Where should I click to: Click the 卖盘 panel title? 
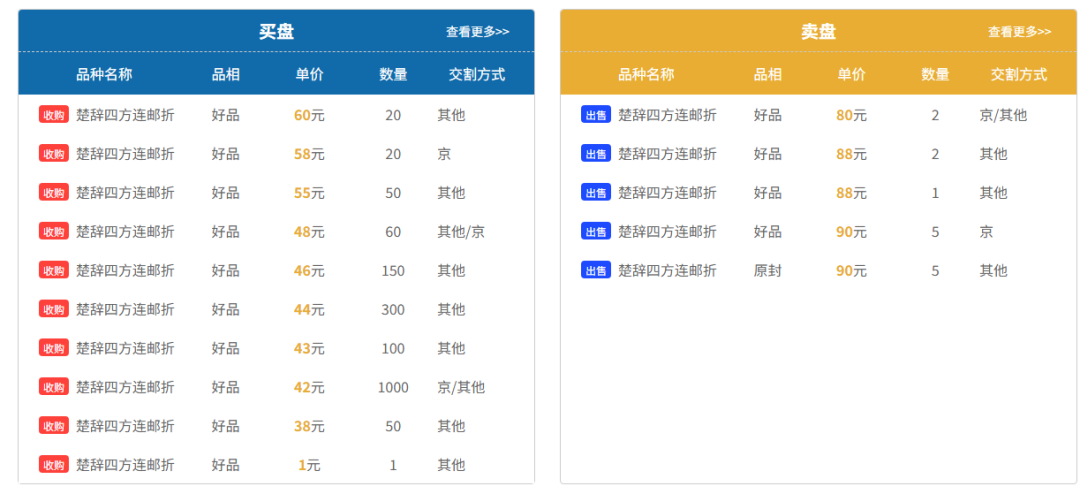tap(818, 32)
